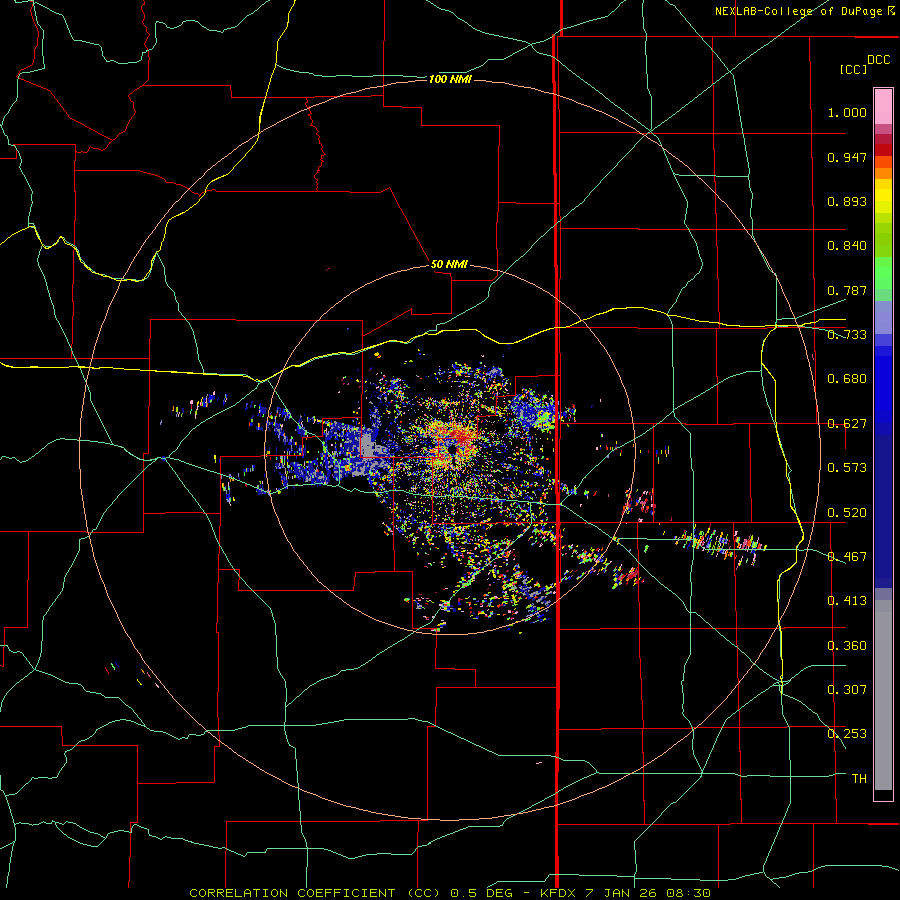The image size is (900, 900).
Task: Click the [CC] unit label by the legend
Action: point(853,69)
